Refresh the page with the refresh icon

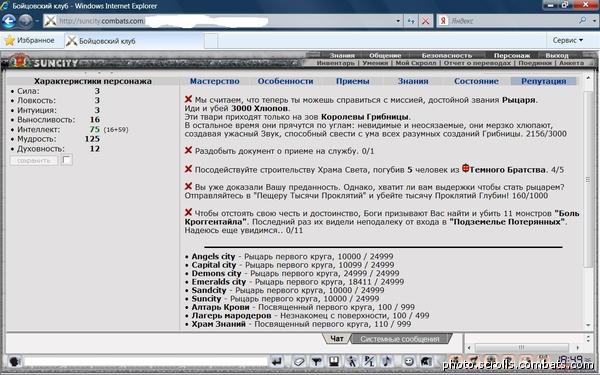pyautogui.click(x=411, y=21)
